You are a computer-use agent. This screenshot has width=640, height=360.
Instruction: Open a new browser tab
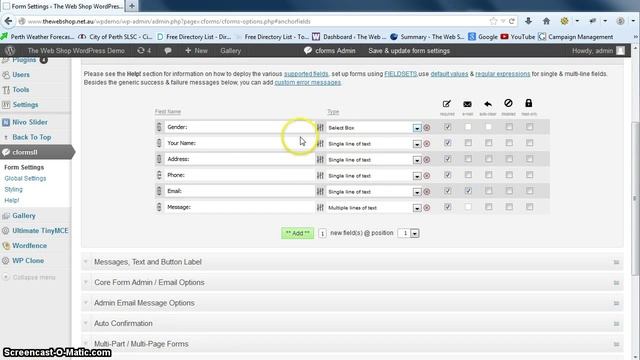click(132, 6)
